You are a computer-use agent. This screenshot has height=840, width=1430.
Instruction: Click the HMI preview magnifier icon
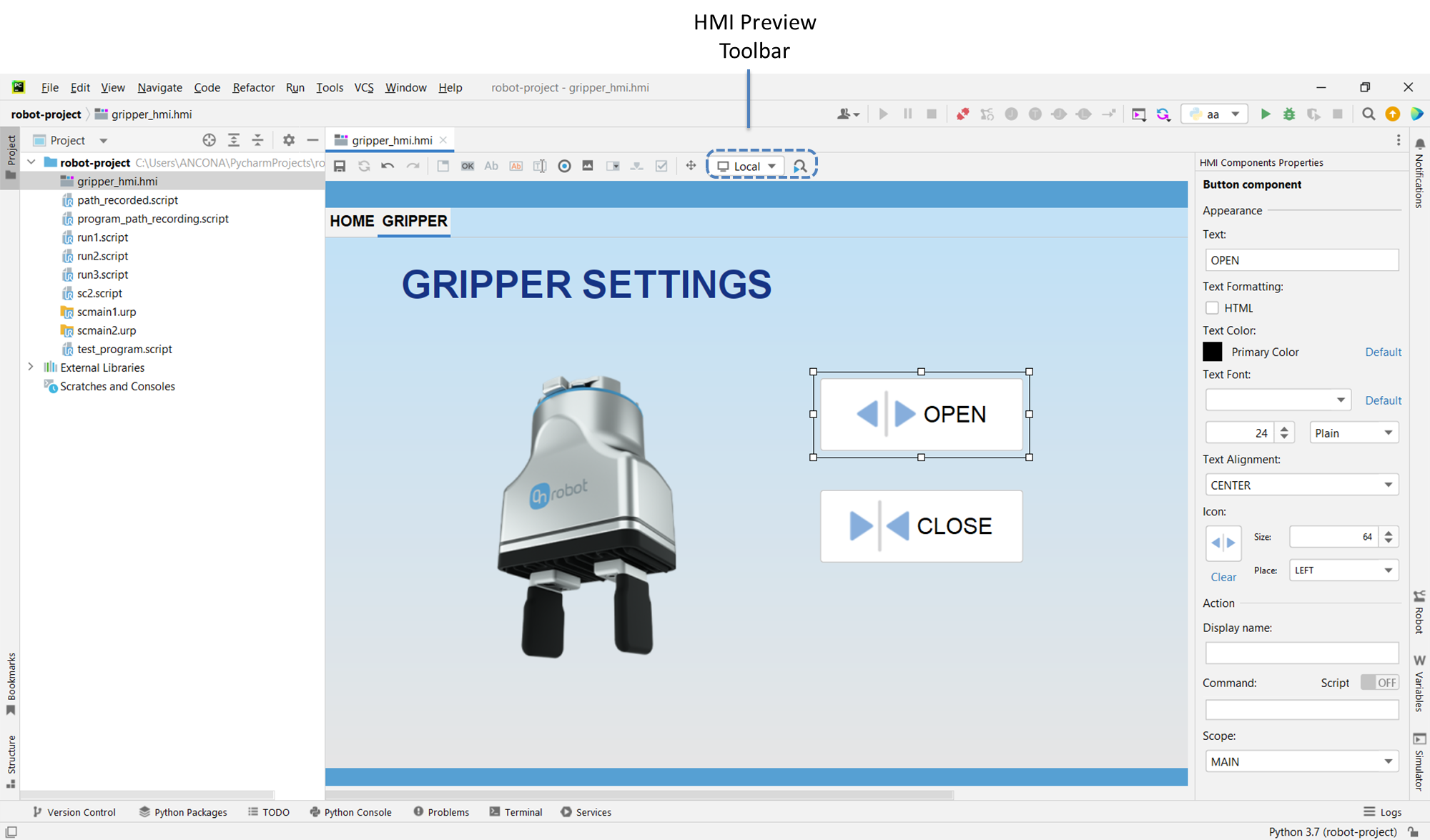click(x=800, y=166)
